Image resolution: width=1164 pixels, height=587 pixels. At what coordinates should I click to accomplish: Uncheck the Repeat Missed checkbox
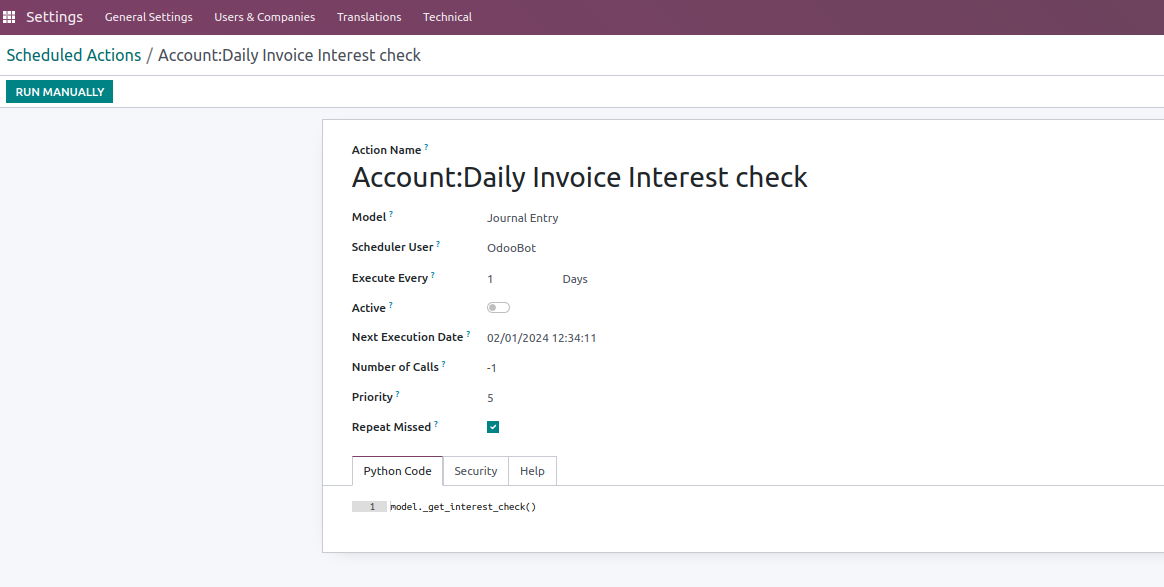click(x=493, y=427)
